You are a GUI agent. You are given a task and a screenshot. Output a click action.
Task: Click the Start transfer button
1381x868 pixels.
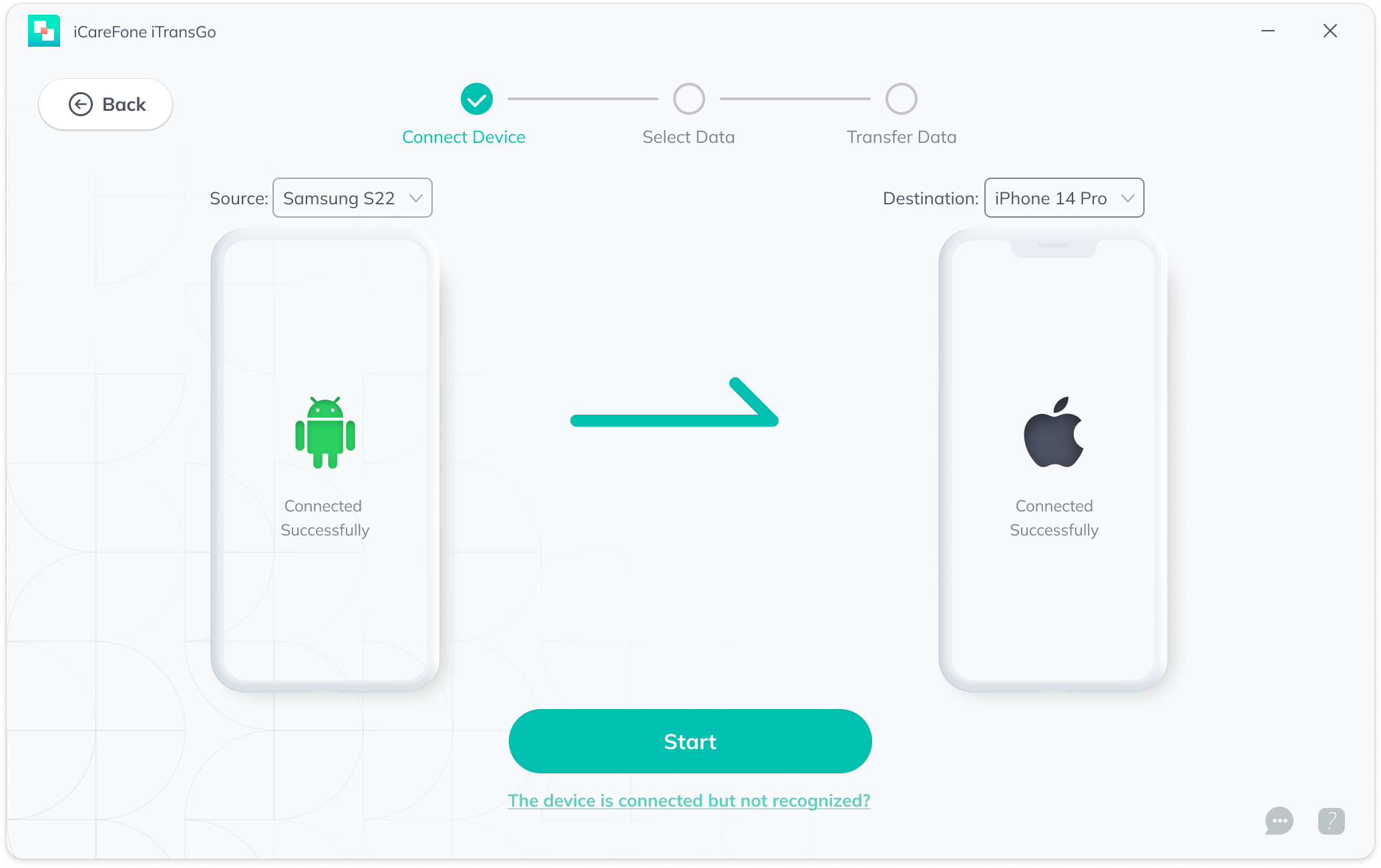(690, 740)
